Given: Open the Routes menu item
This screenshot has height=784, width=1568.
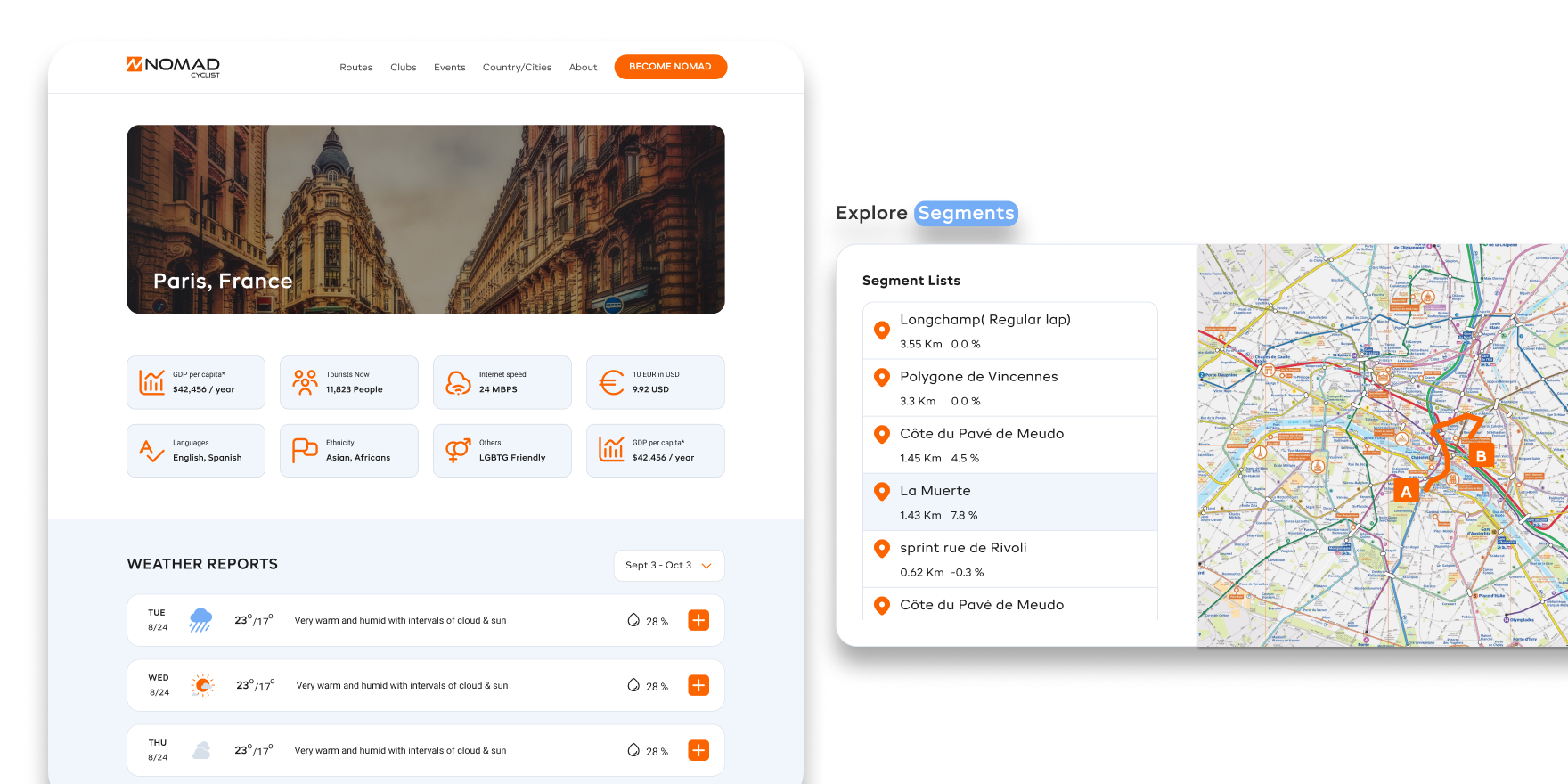Looking at the screenshot, I should pos(355,68).
